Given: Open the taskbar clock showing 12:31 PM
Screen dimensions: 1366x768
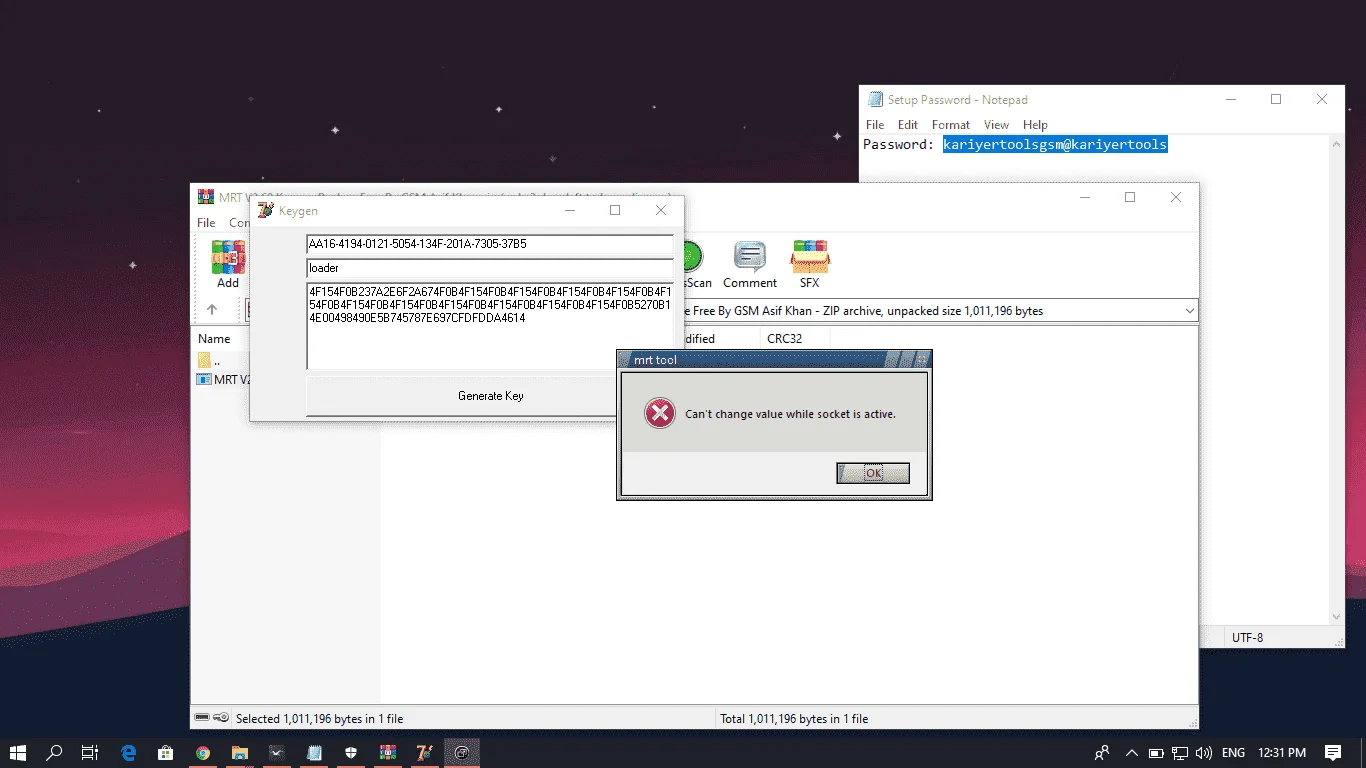Looking at the screenshot, I should (1282, 752).
